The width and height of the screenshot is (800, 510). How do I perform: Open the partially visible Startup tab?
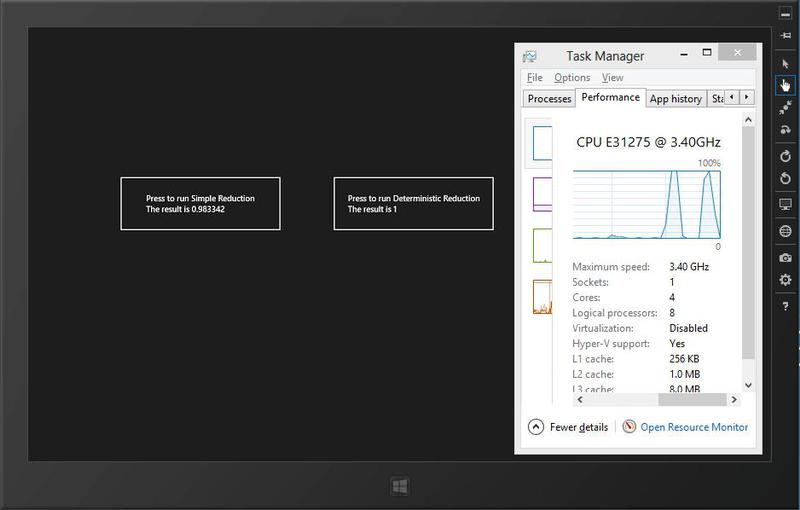717,98
